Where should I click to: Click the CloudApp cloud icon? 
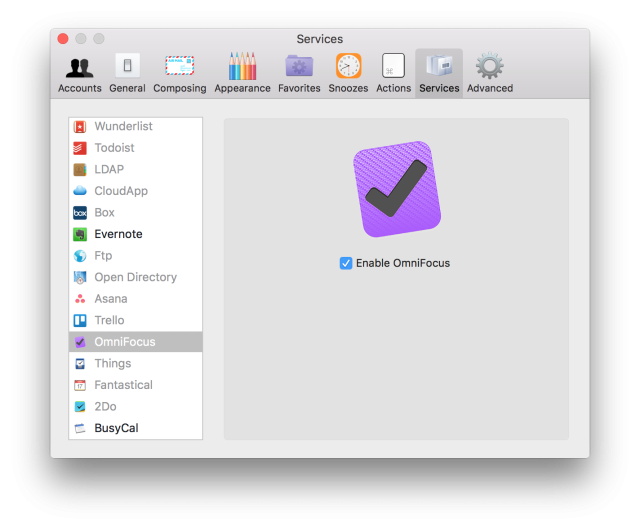coord(80,191)
